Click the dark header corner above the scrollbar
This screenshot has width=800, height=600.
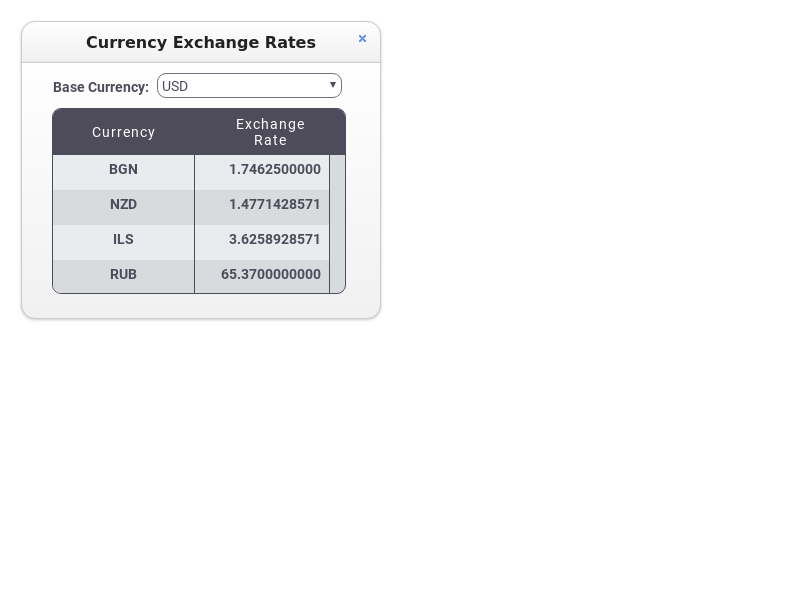coord(337,132)
